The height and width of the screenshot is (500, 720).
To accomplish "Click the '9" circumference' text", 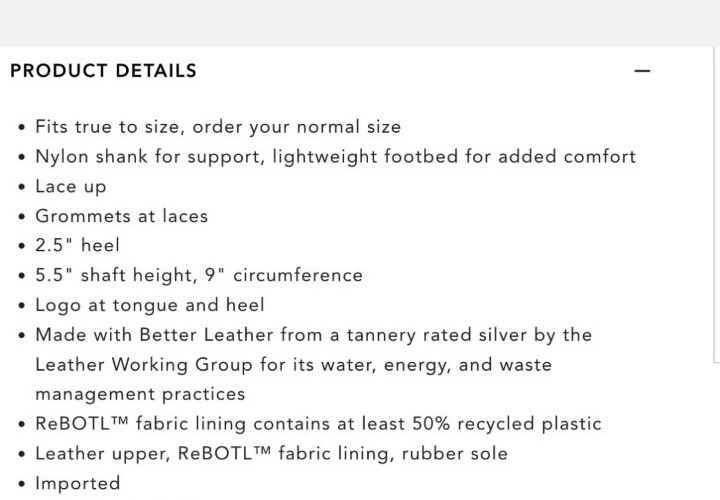I will click(x=284, y=275).
